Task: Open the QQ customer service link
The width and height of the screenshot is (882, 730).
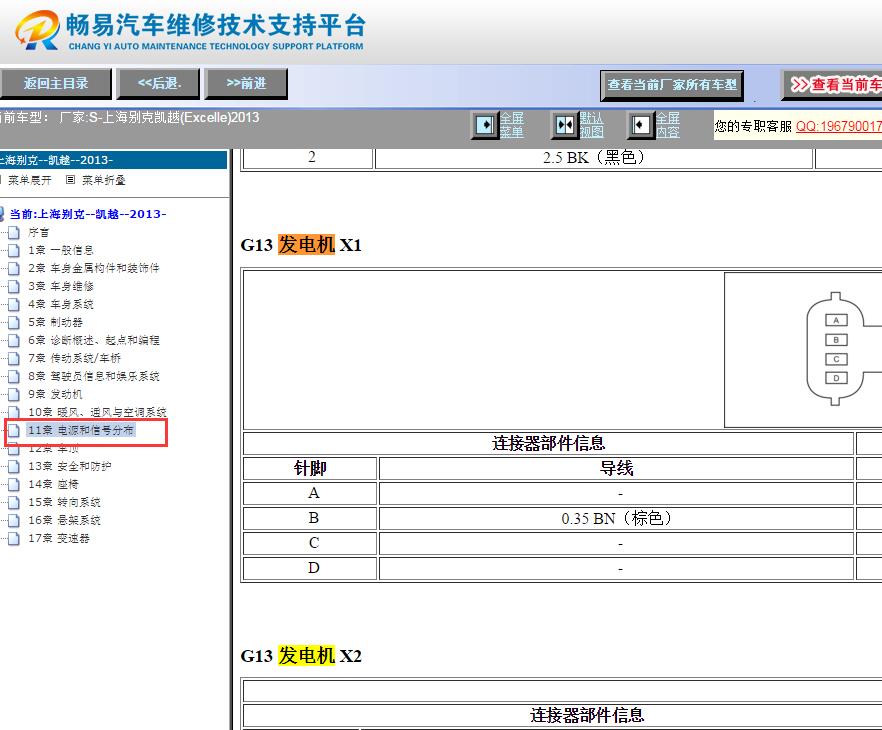Action: click(839, 126)
